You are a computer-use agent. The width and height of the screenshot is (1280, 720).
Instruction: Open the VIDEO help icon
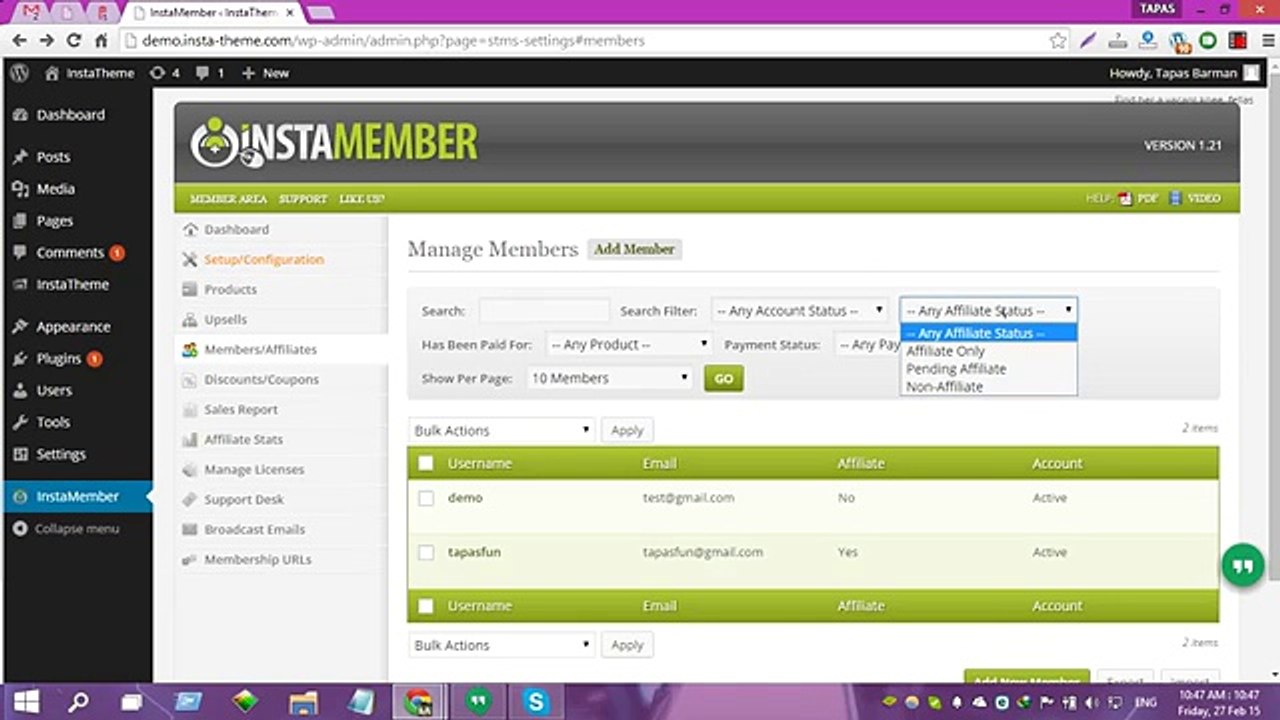click(x=1176, y=198)
